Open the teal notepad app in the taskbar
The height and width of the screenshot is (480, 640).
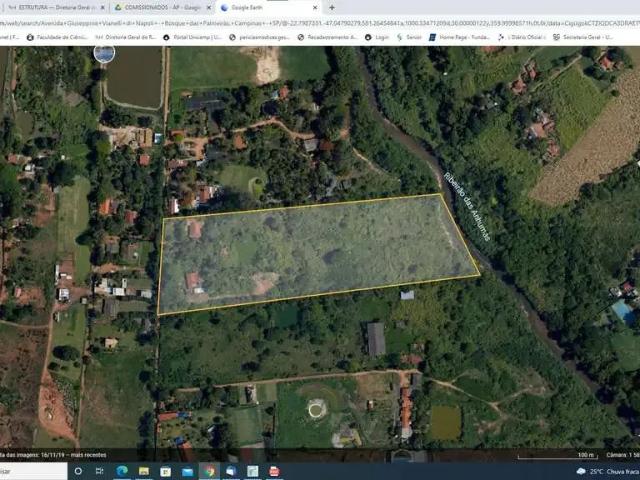tap(253, 471)
